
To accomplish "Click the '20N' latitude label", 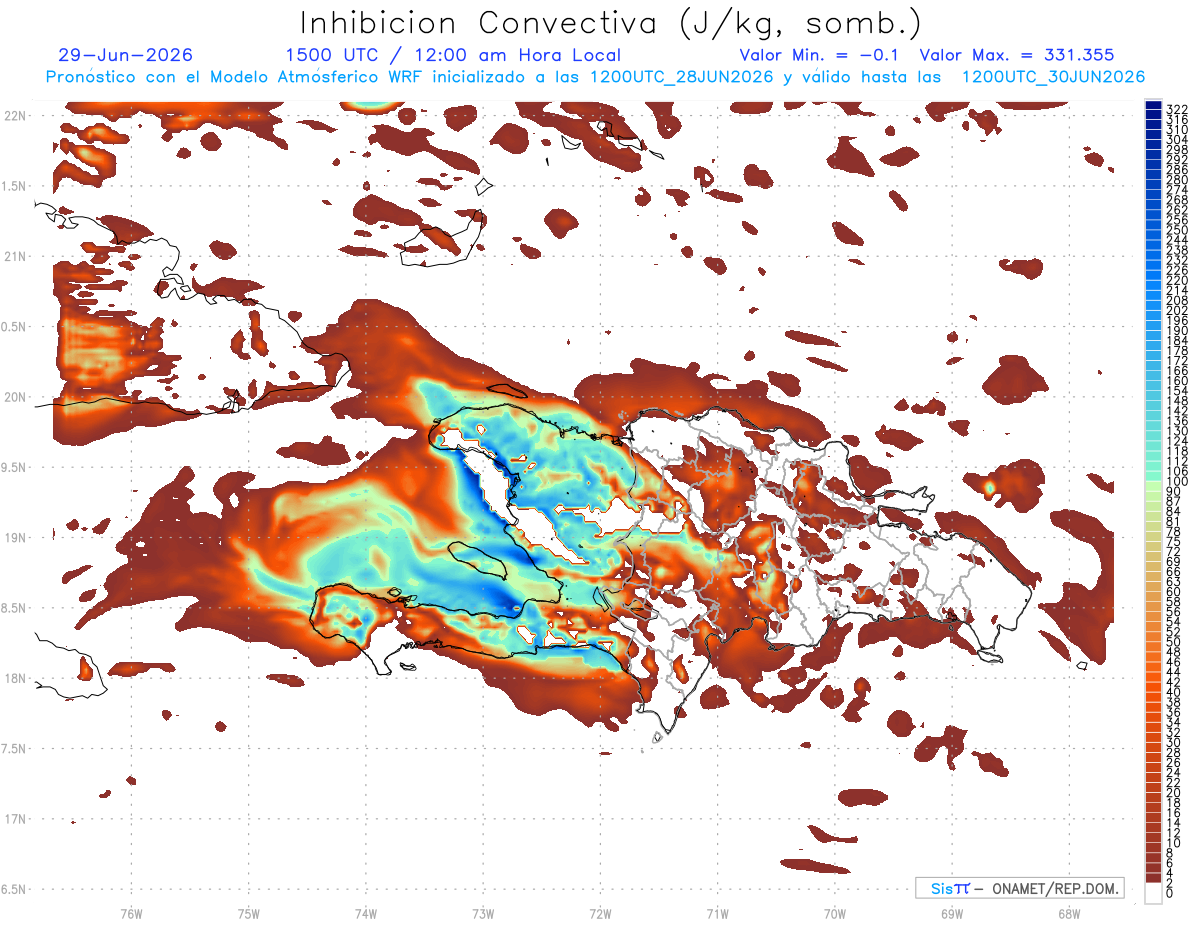I will (14, 397).
